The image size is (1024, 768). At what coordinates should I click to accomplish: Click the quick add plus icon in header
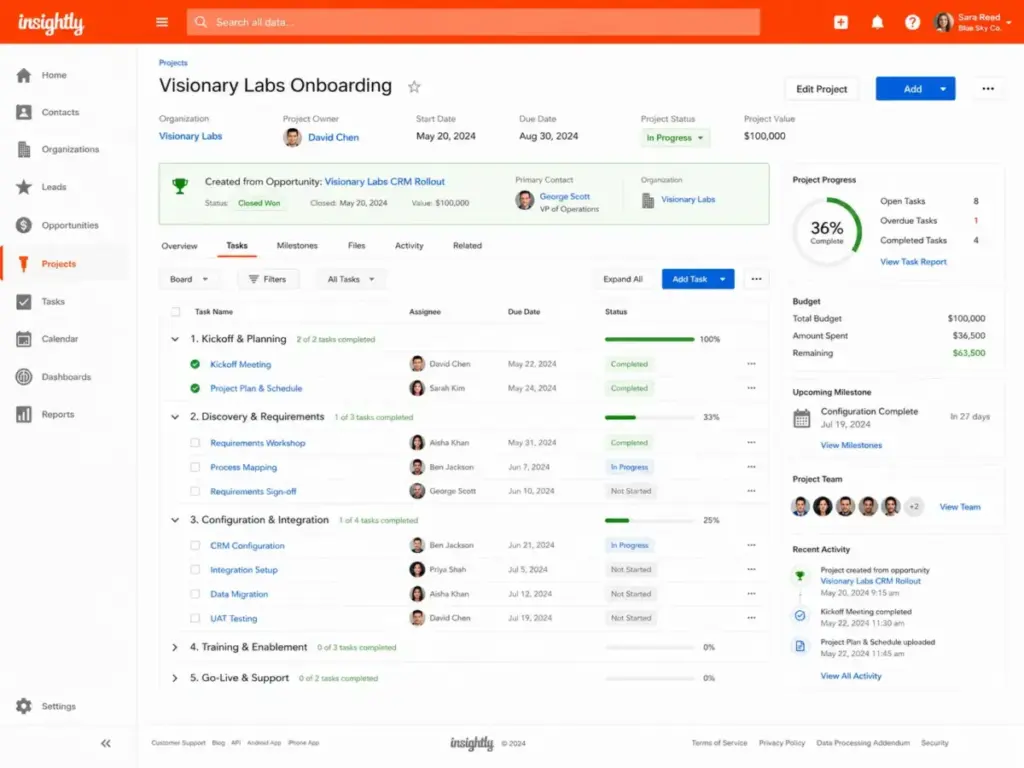click(841, 22)
